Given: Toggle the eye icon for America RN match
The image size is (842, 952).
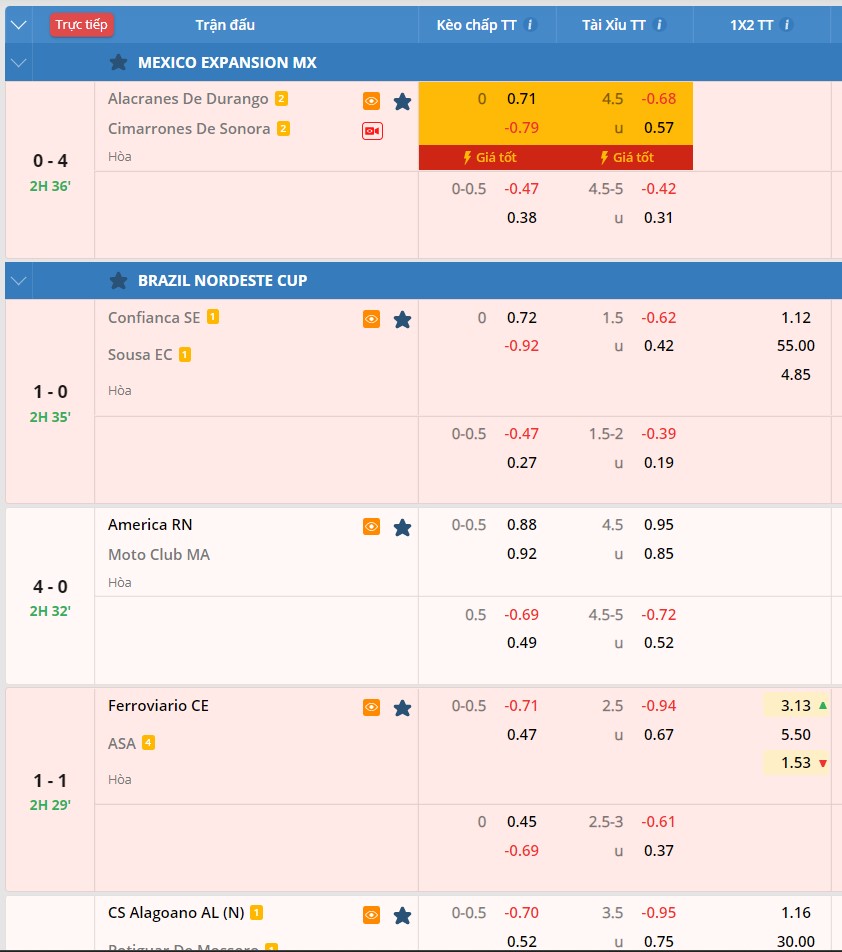Looking at the screenshot, I should pos(371,527).
